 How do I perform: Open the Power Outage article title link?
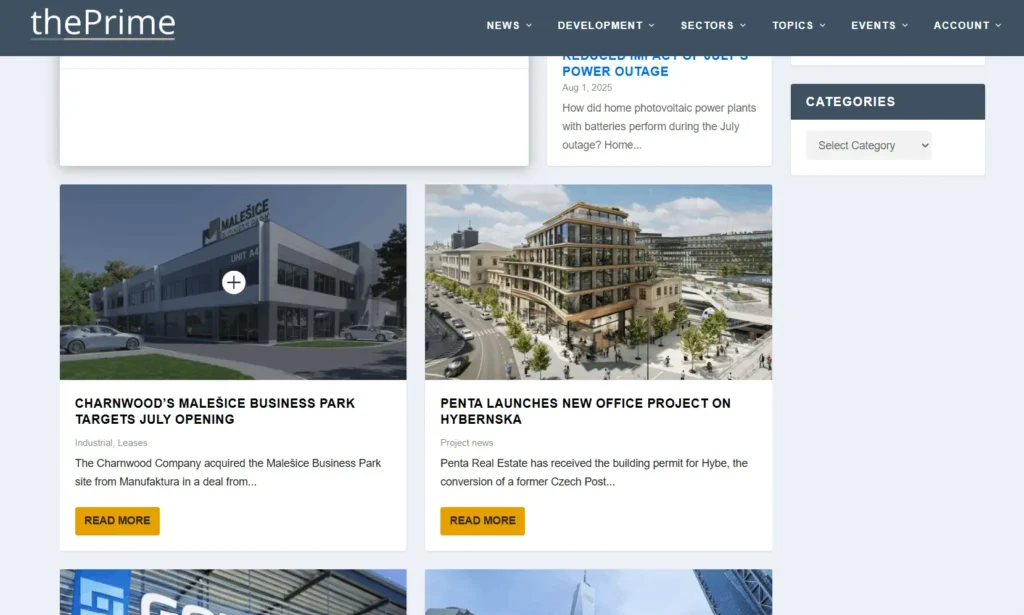coord(655,67)
